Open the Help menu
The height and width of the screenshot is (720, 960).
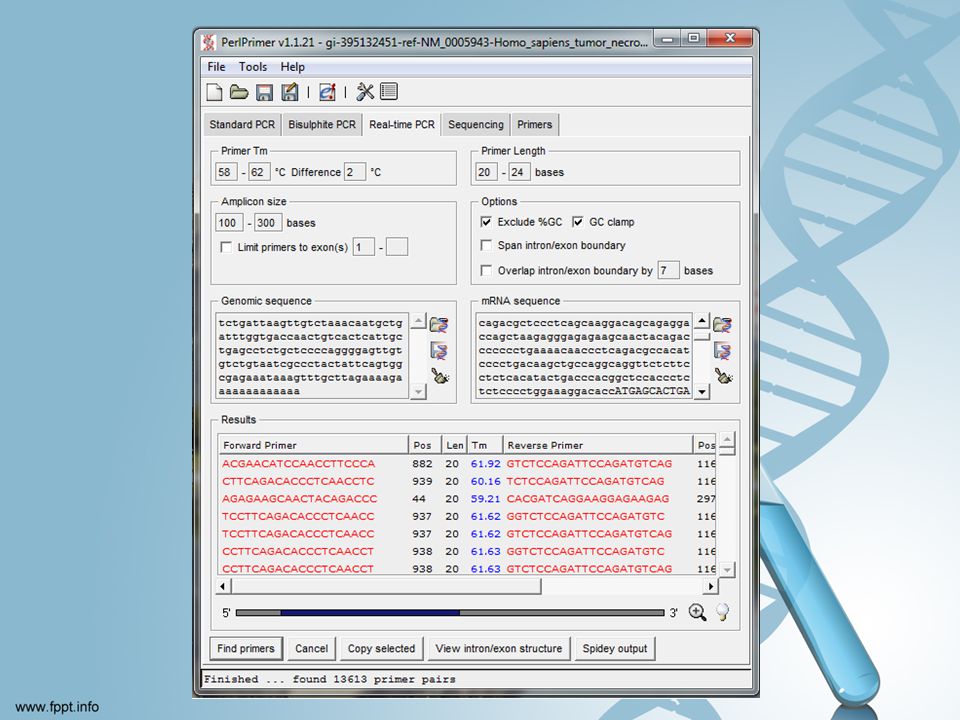coord(293,67)
